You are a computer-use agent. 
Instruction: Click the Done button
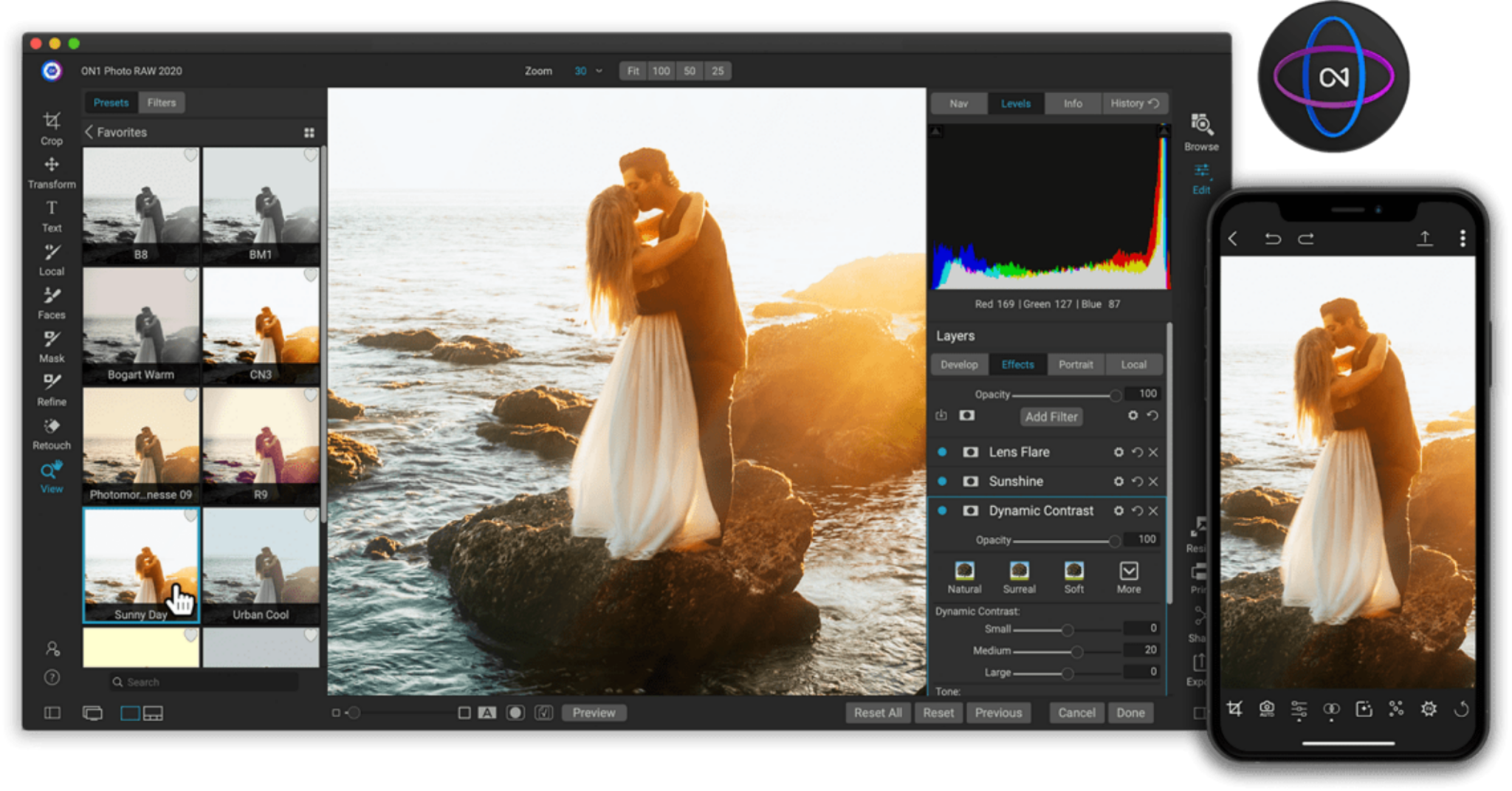(x=1130, y=713)
